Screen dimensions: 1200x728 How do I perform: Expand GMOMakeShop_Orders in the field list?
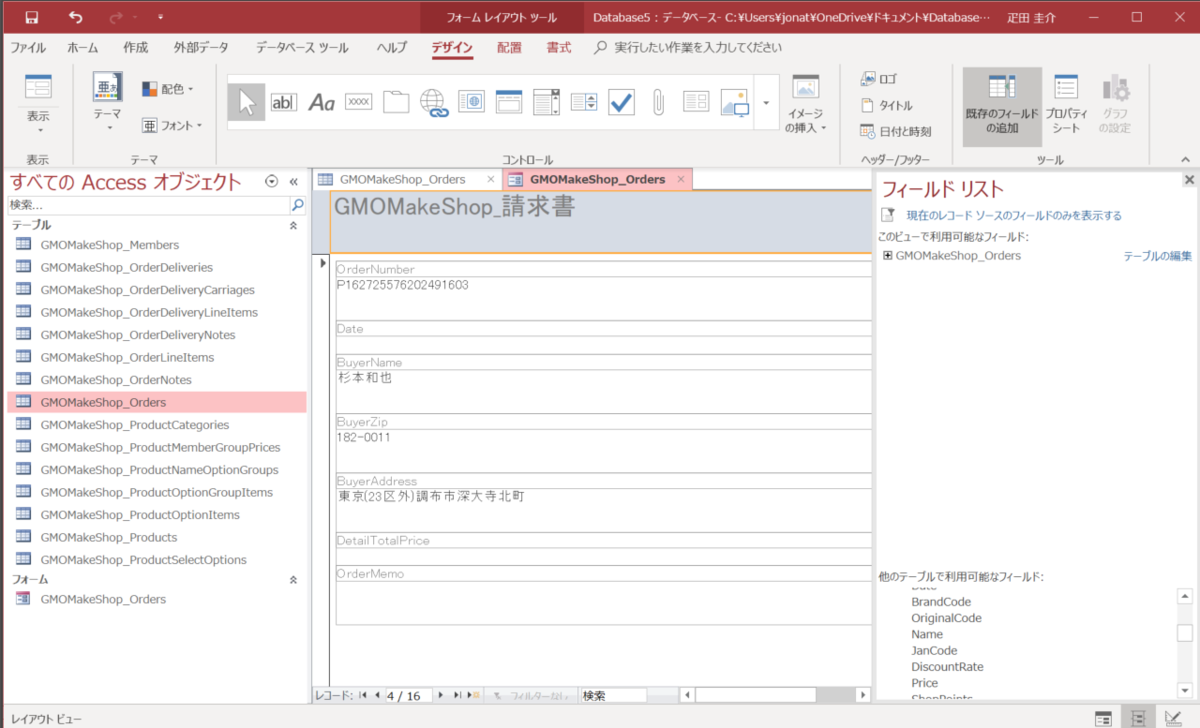(x=888, y=255)
